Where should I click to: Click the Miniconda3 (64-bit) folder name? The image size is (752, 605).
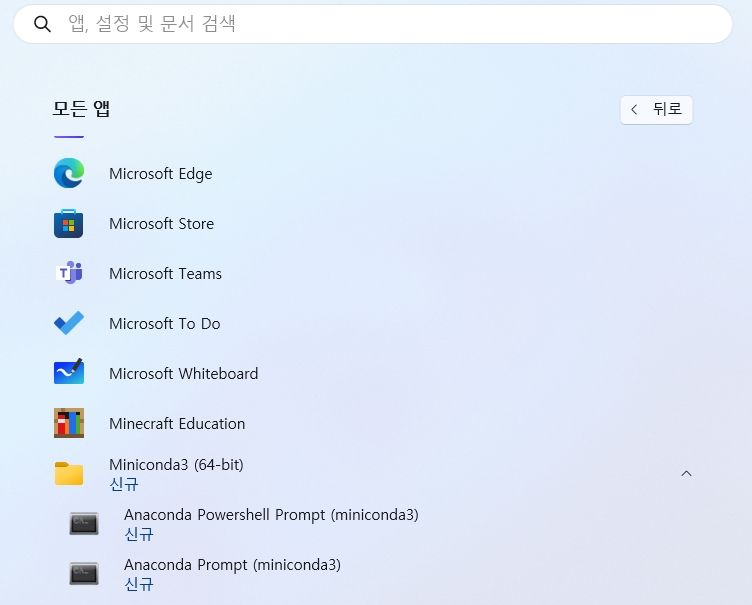pos(176,464)
